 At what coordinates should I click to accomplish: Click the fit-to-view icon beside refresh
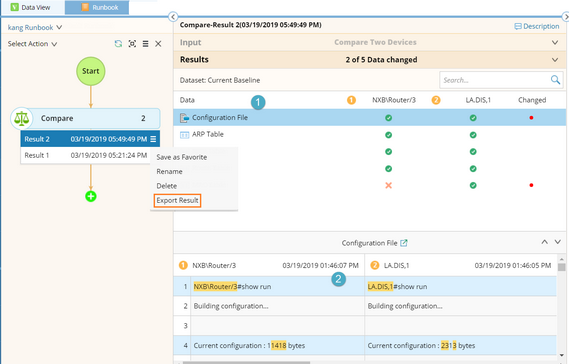(132, 44)
